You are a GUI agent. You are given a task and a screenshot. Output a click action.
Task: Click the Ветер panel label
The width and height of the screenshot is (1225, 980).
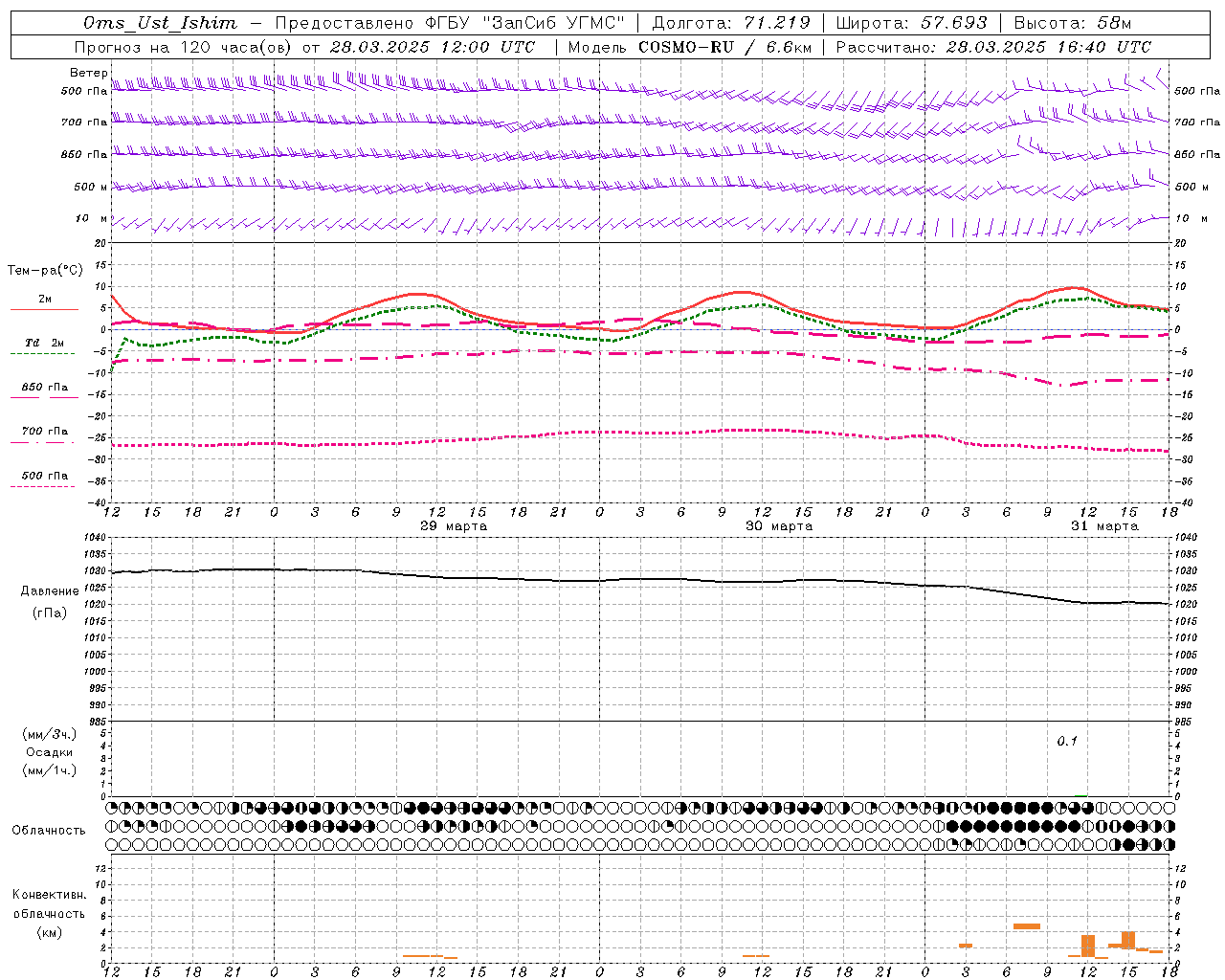click(88, 73)
